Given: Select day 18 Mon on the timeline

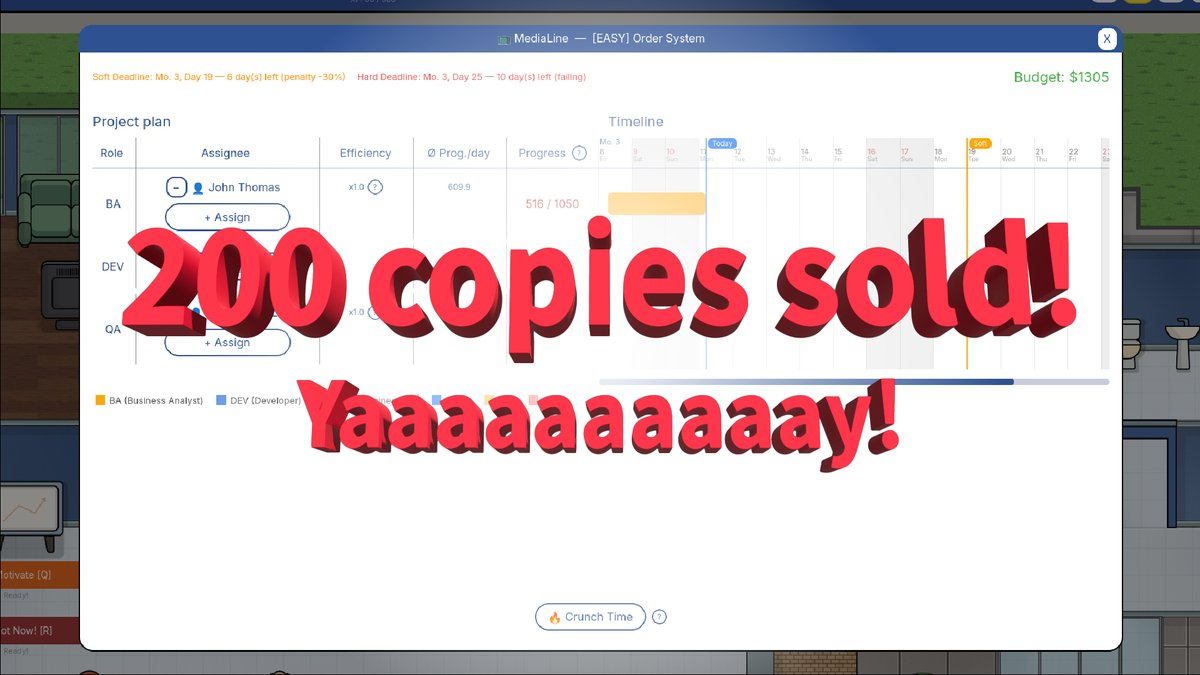Looking at the screenshot, I should coord(939,155).
